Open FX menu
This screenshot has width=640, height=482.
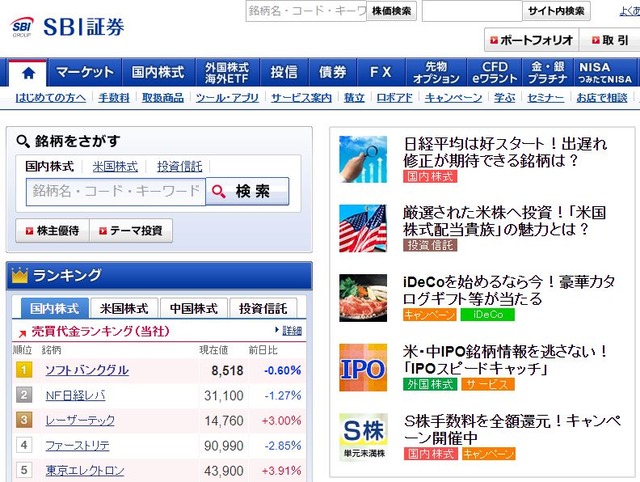pos(381,72)
